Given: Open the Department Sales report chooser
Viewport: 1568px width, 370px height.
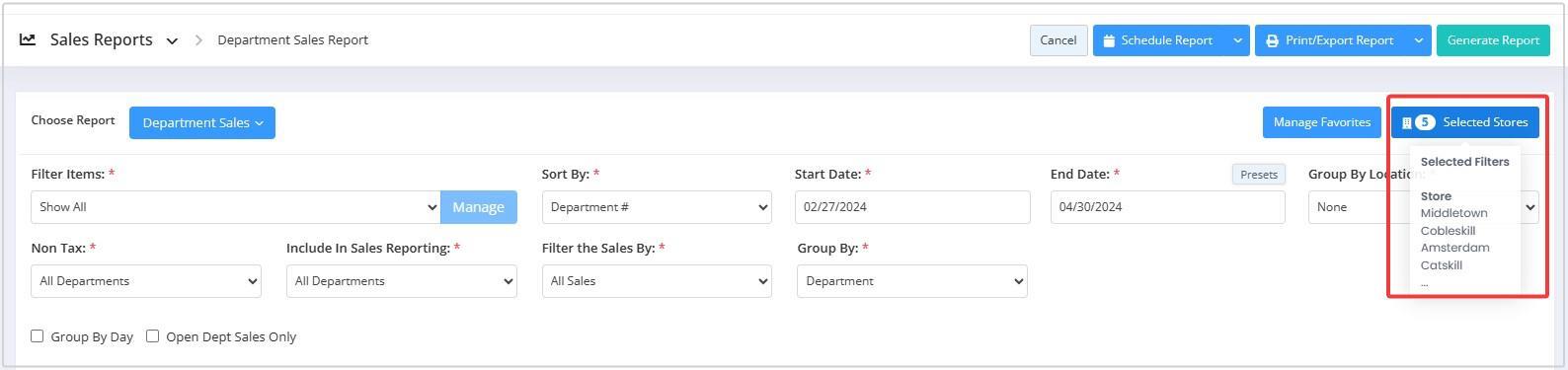Looking at the screenshot, I should [x=202, y=122].
